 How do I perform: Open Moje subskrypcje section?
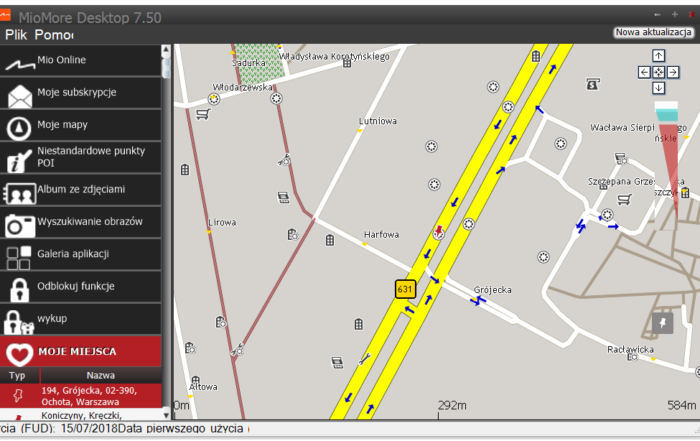[80, 92]
